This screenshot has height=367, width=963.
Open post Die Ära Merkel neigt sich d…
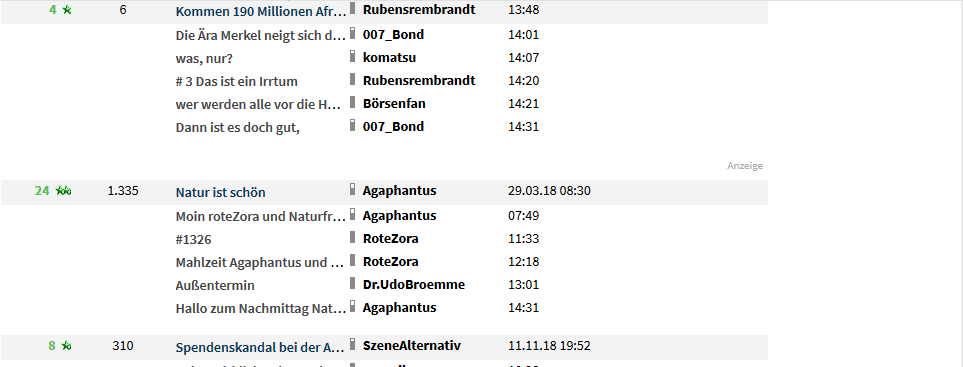[x=260, y=35]
